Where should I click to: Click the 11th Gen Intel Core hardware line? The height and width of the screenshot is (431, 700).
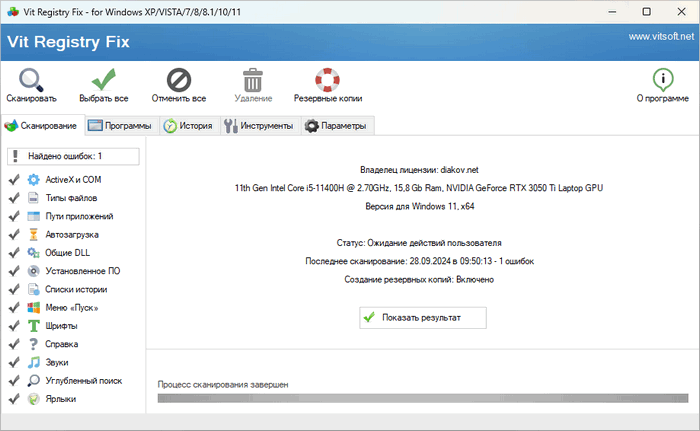click(419, 188)
